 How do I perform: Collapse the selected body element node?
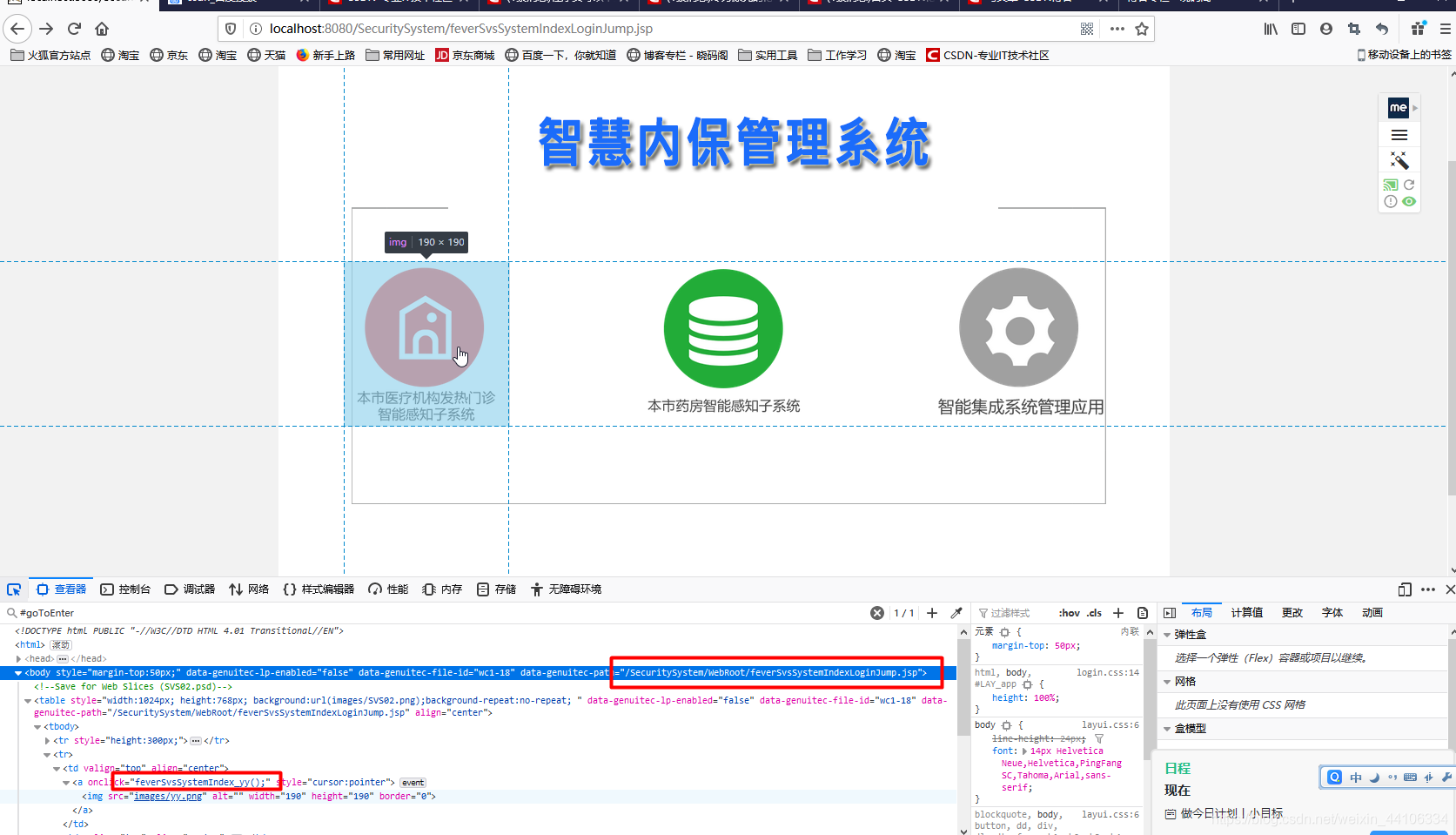pyautogui.click(x=18, y=673)
